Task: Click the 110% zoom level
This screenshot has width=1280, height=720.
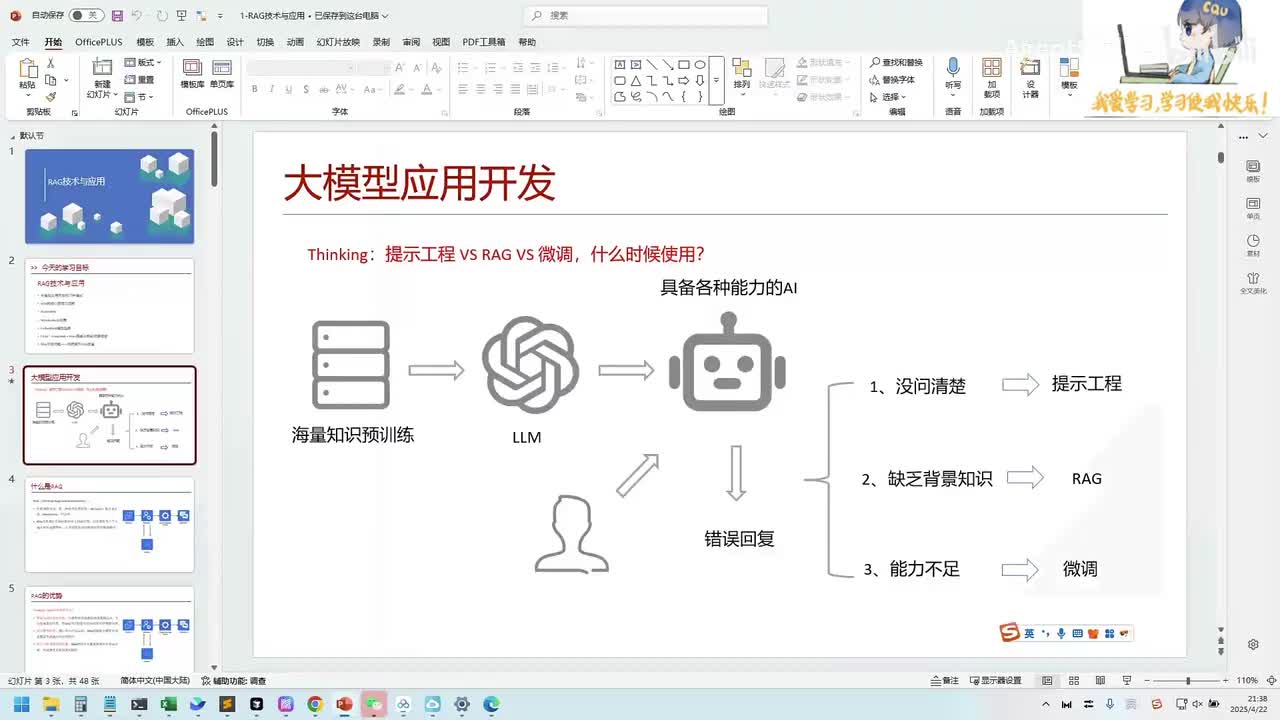Action: [x=1247, y=680]
